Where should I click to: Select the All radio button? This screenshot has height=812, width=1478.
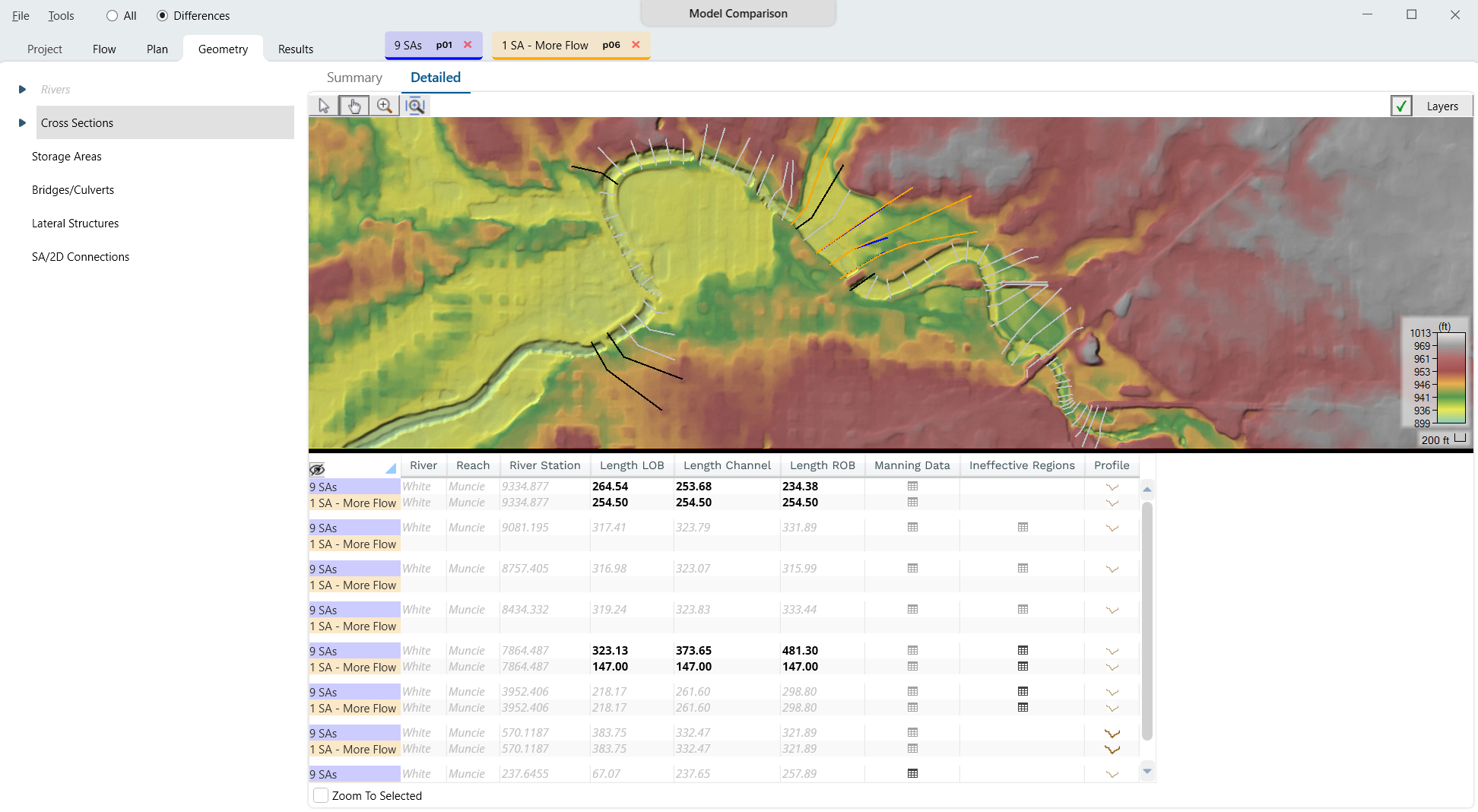[x=113, y=16]
